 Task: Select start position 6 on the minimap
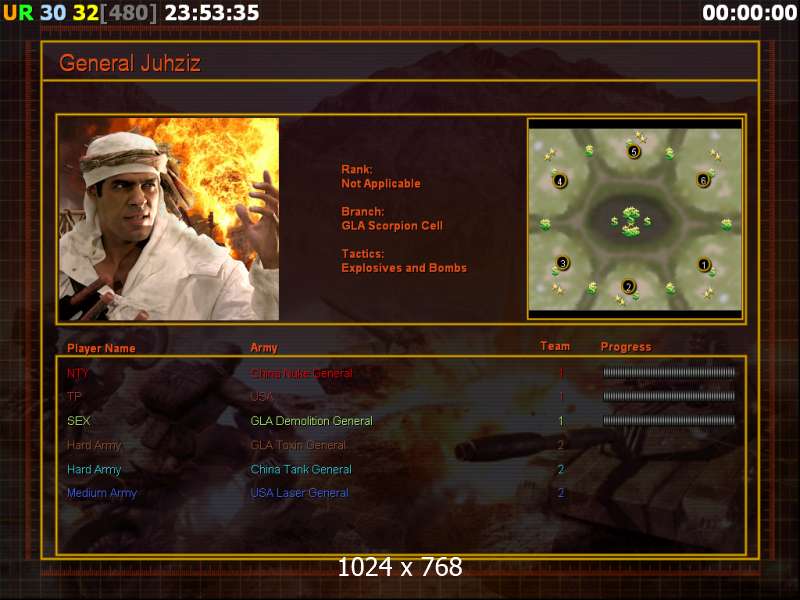pyautogui.click(x=703, y=180)
